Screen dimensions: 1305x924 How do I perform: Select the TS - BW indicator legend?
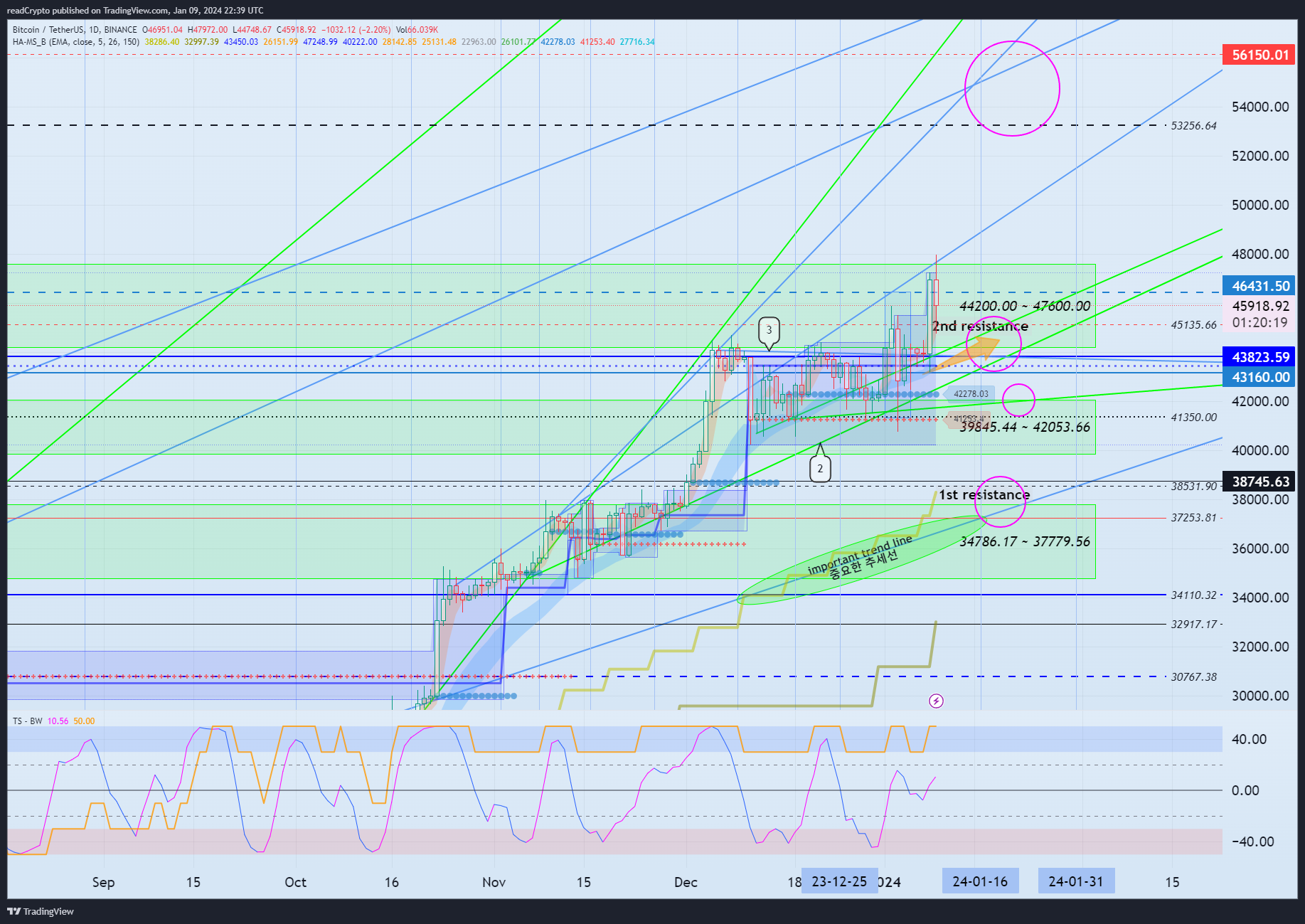pos(28,721)
